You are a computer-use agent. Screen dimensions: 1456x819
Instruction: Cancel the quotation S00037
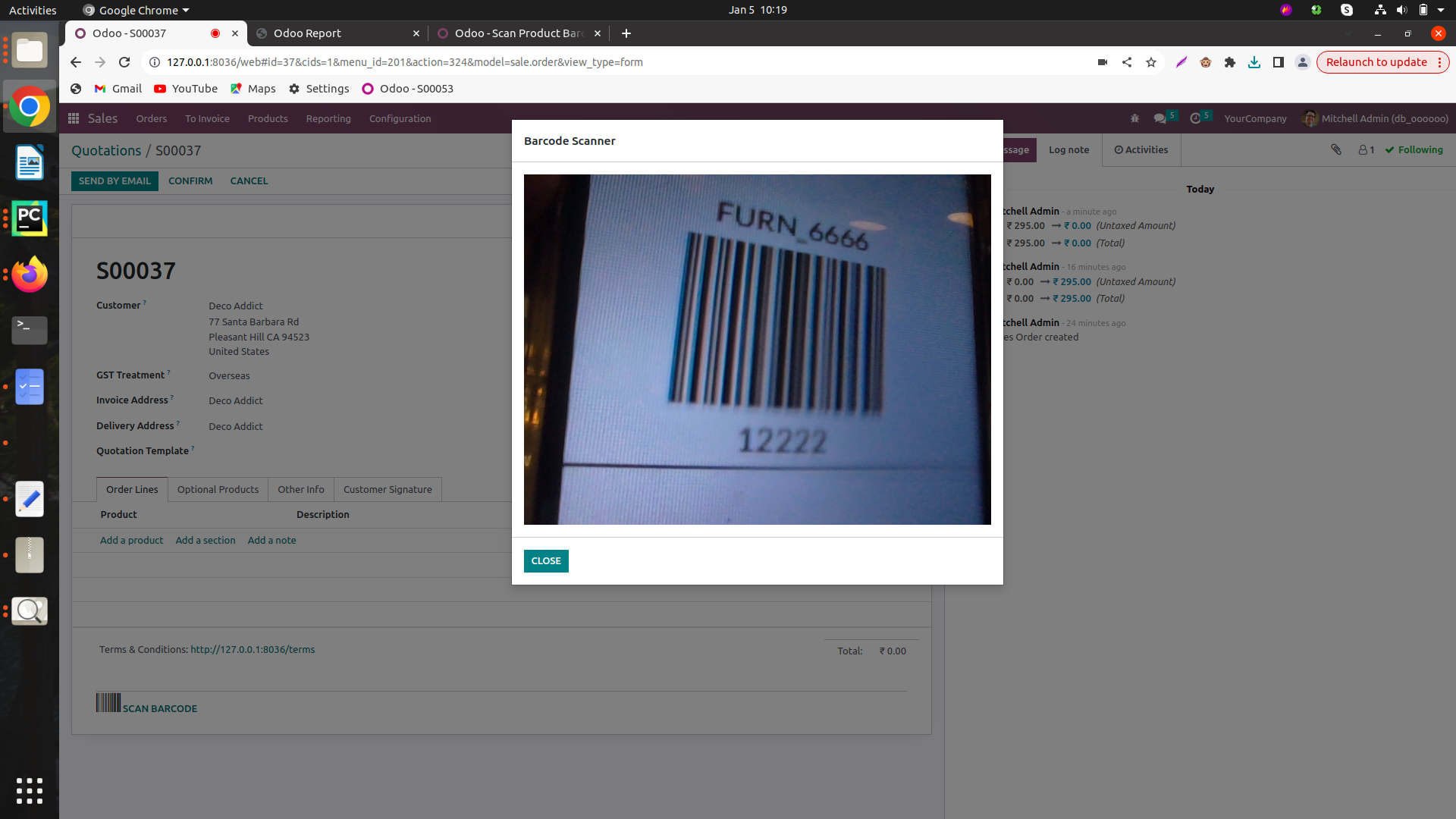249,181
